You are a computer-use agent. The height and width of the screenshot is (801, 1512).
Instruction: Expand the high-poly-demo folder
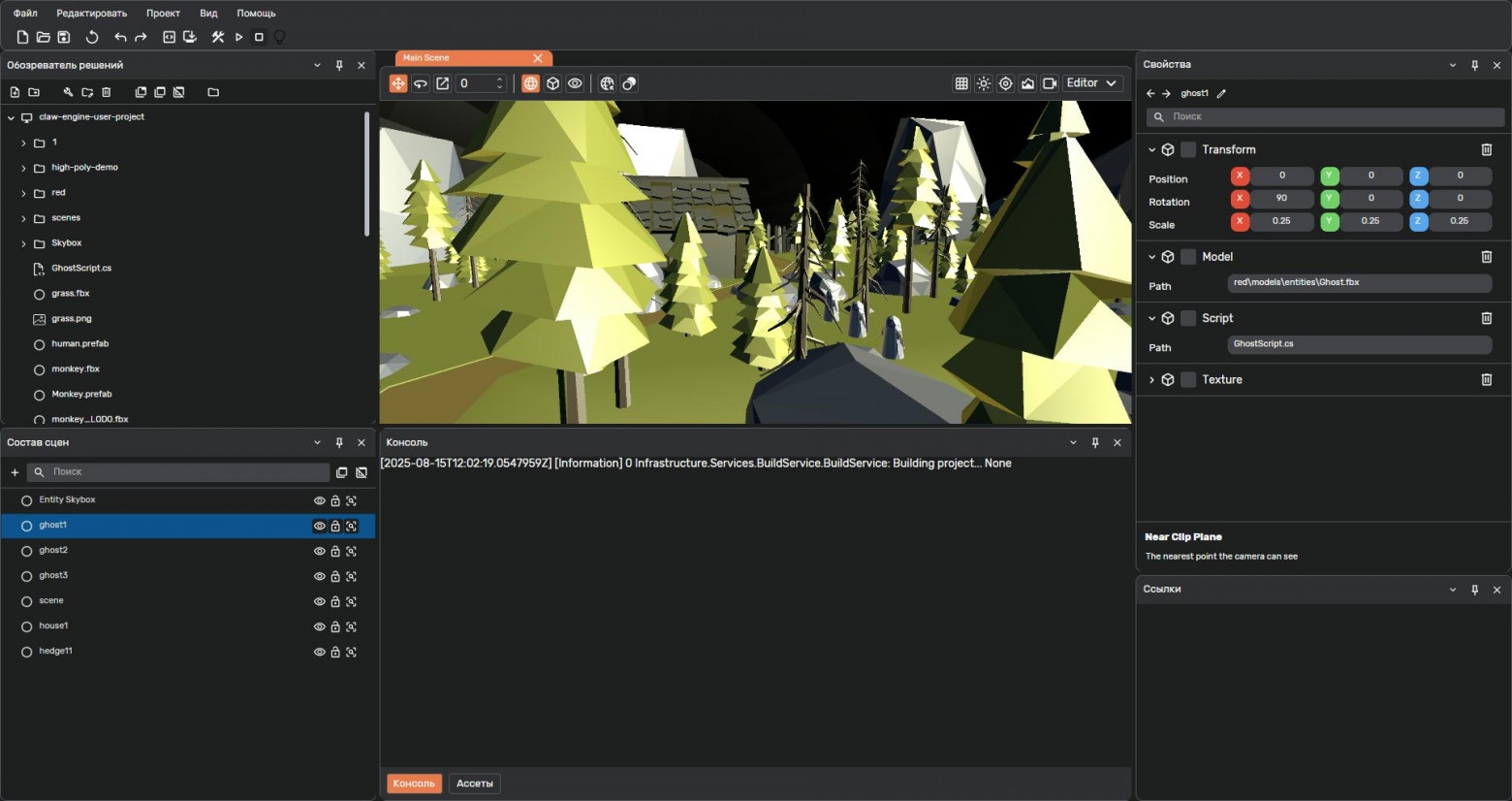click(x=24, y=168)
